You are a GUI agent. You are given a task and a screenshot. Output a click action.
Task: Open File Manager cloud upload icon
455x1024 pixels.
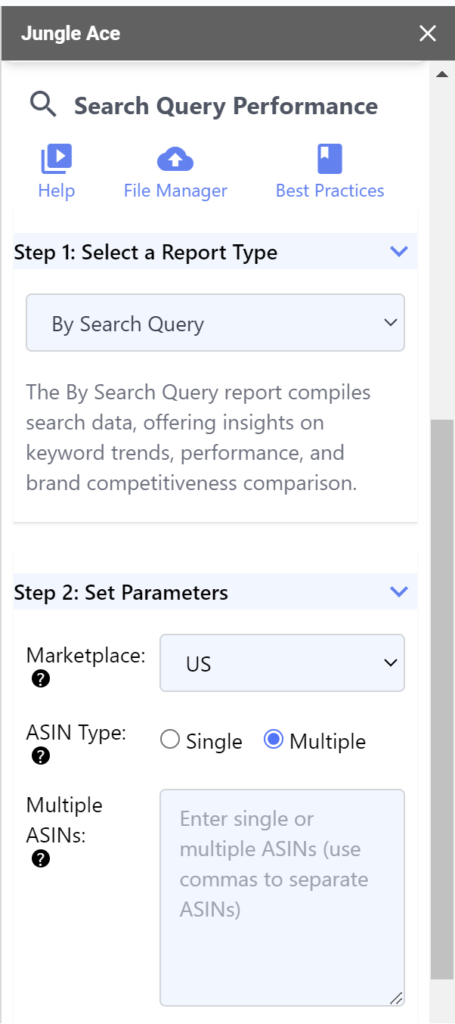tap(175, 159)
